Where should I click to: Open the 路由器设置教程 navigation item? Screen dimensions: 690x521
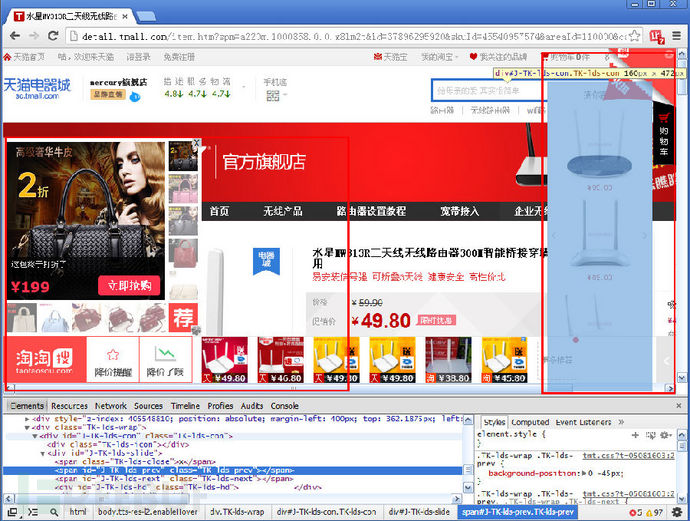point(371,211)
